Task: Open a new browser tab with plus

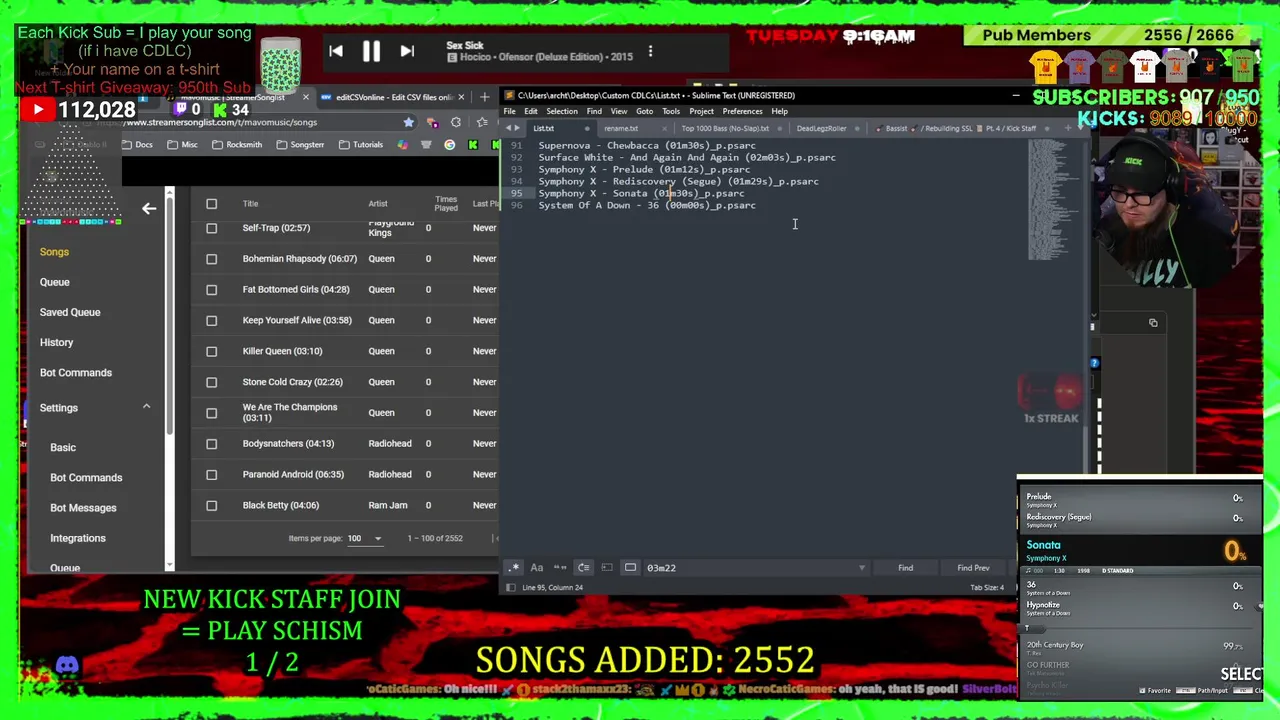Action: pyautogui.click(x=485, y=97)
